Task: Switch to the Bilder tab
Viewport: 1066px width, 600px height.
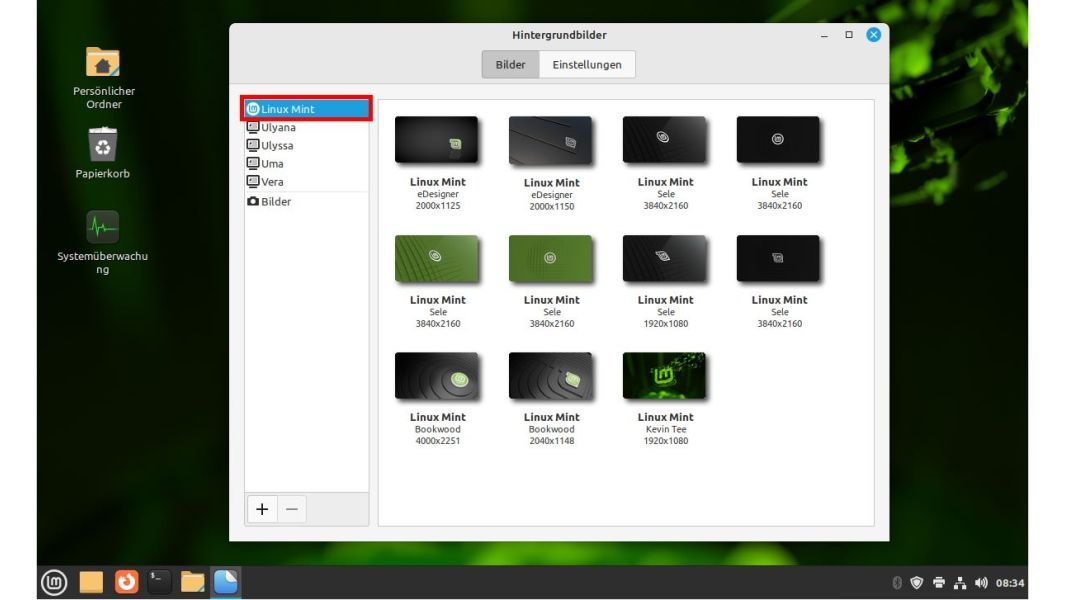Action: pyautogui.click(x=511, y=65)
